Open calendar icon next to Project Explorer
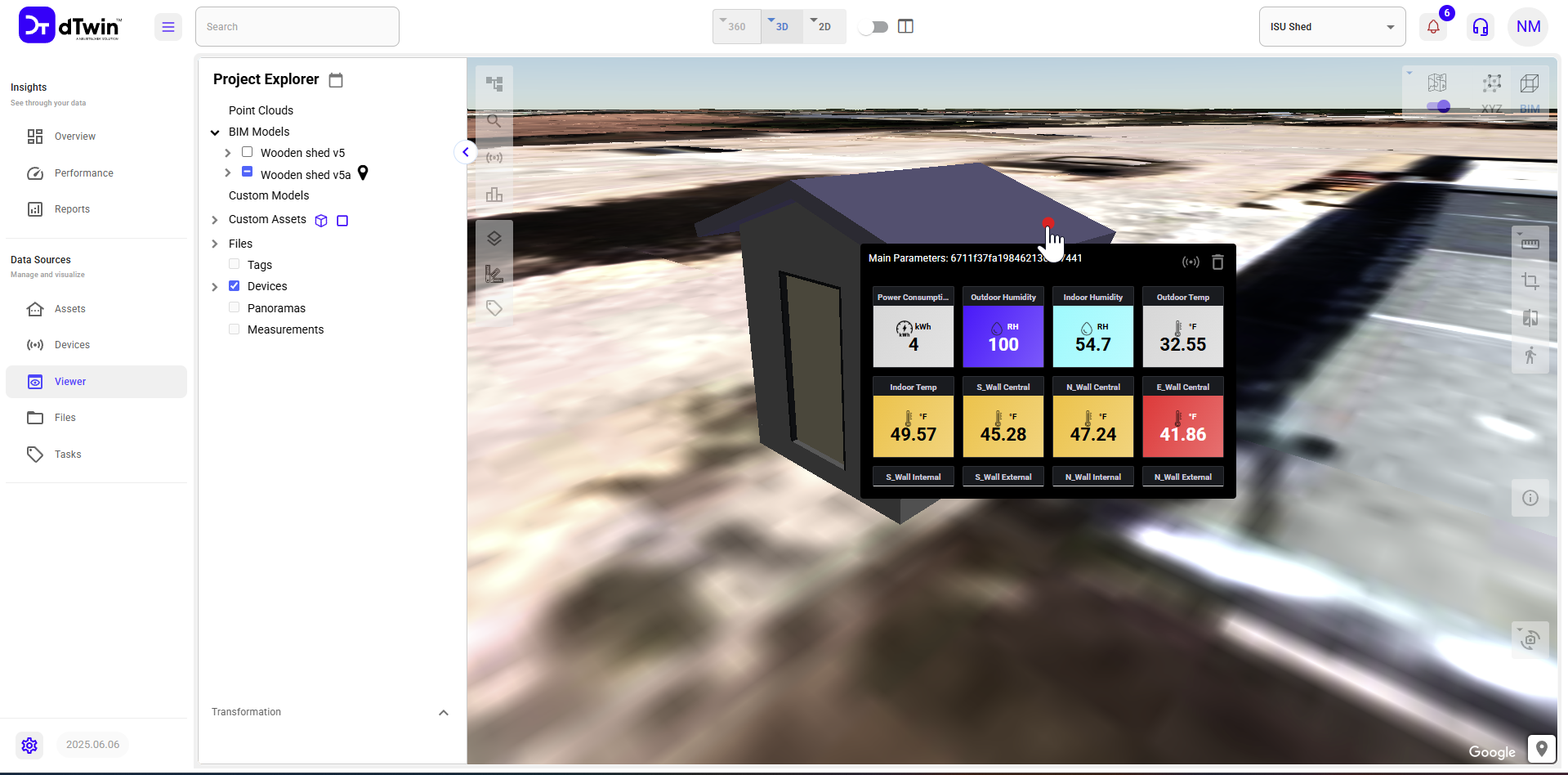The height and width of the screenshot is (775, 1568). pos(336,80)
